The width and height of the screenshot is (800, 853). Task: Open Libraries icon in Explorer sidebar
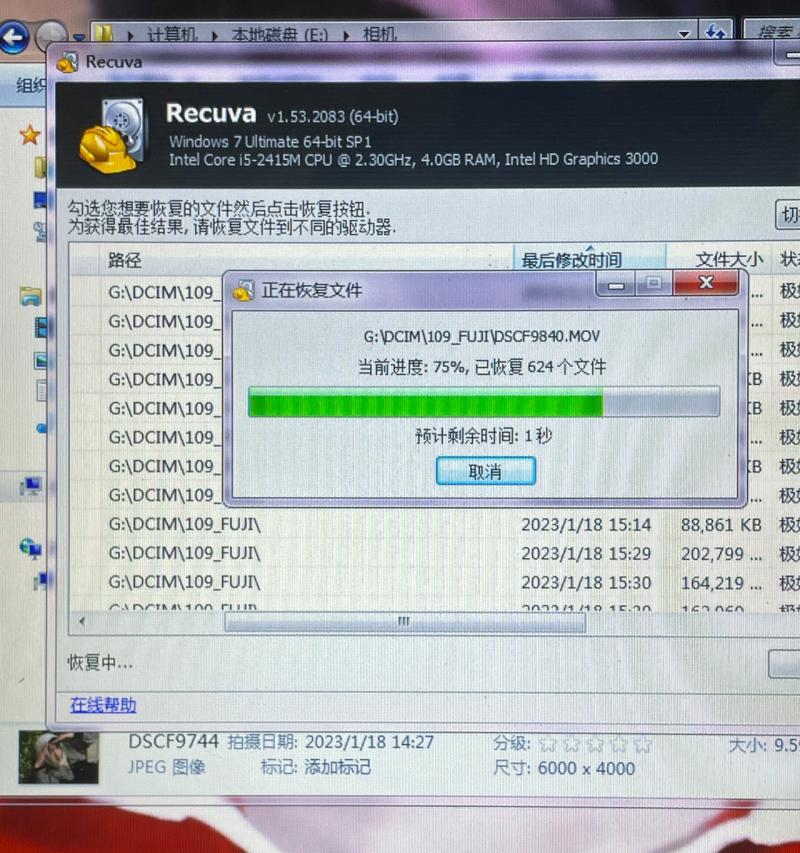pyautogui.click(x=30, y=296)
